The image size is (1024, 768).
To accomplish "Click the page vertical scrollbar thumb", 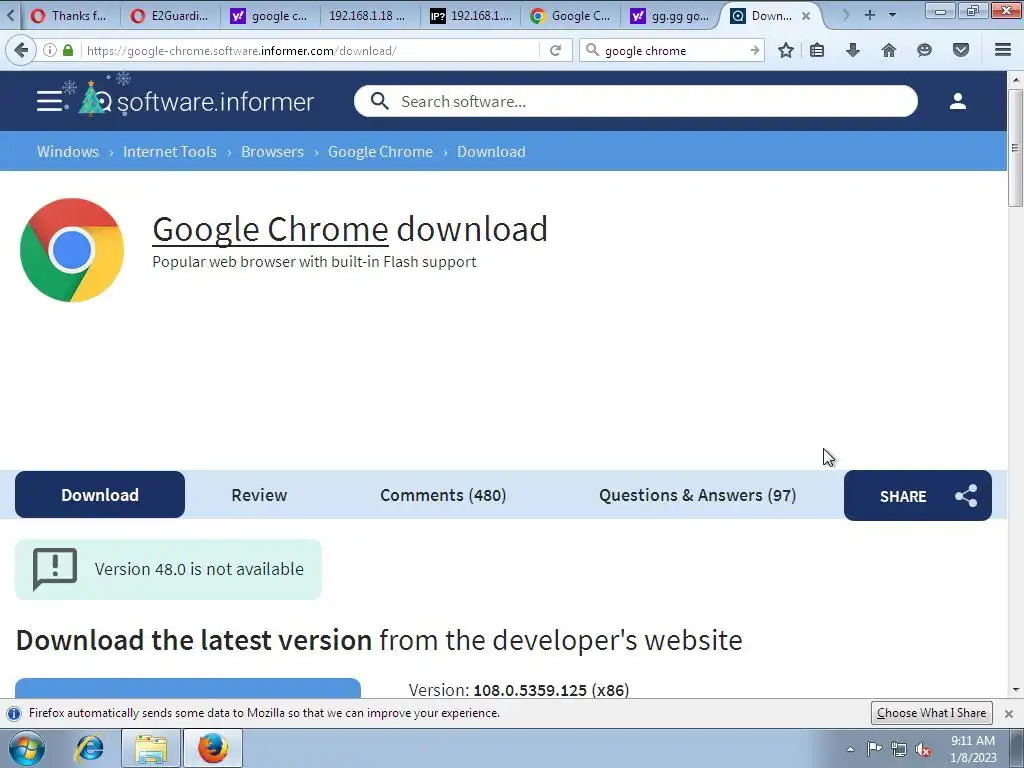I will [x=1016, y=148].
